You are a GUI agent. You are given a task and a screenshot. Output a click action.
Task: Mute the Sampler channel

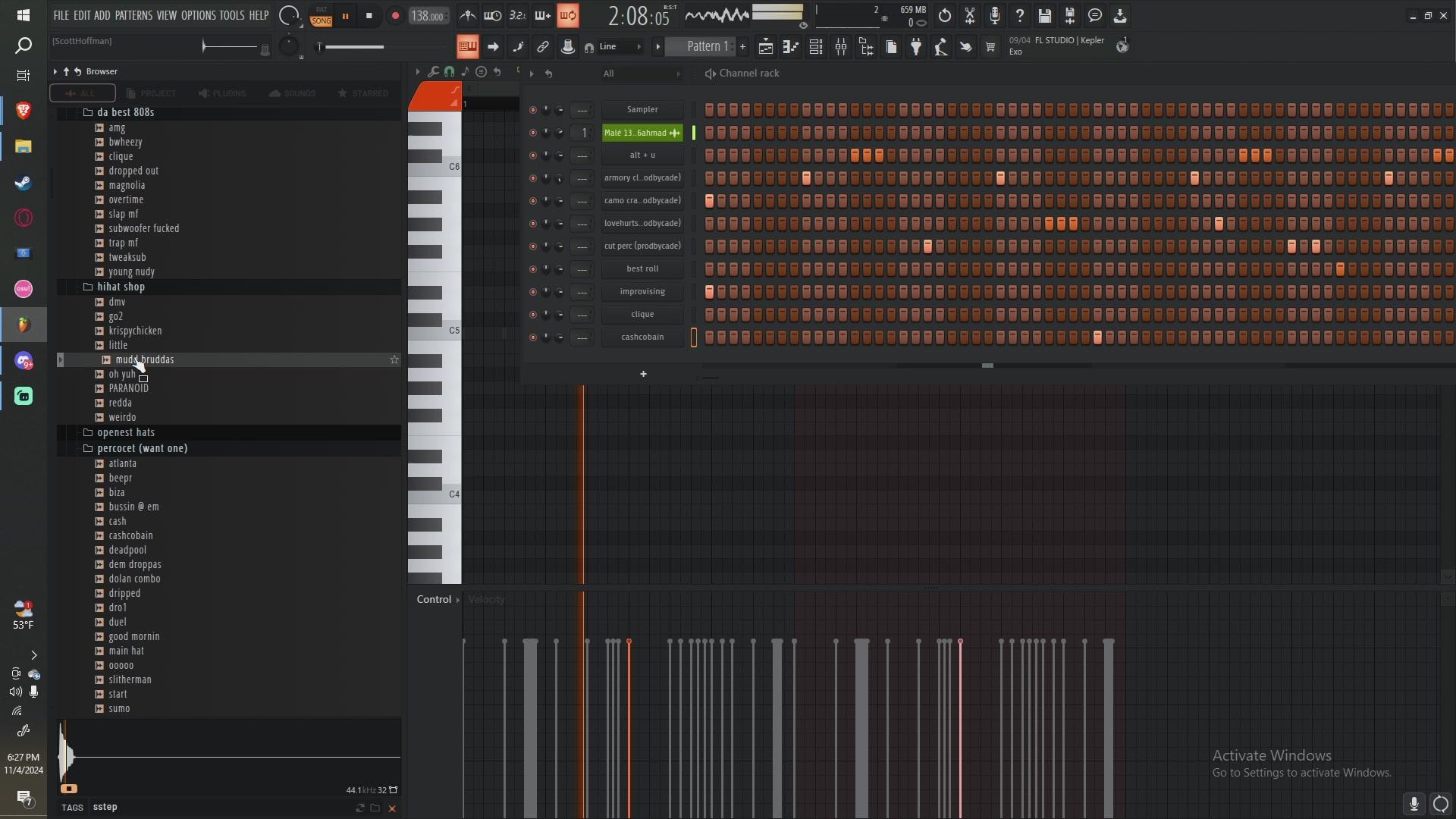pyautogui.click(x=533, y=110)
